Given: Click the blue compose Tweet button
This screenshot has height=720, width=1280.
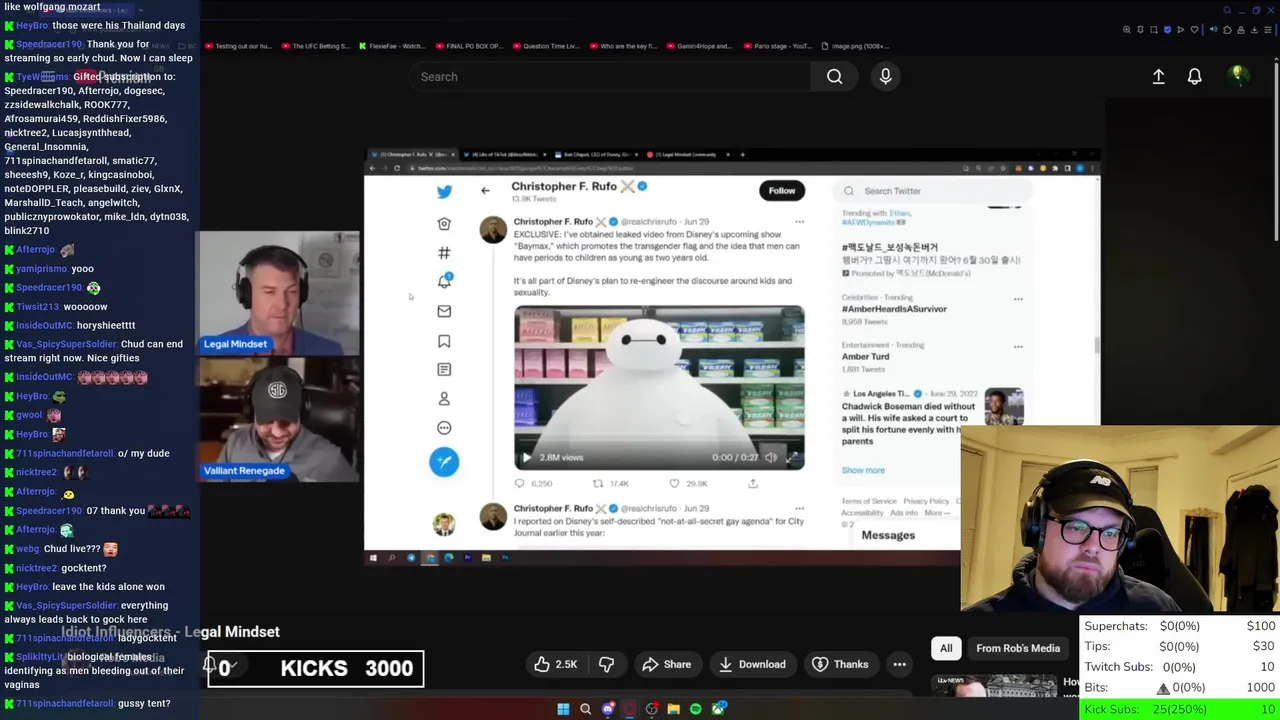Looking at the screenshot, I should coord(444,461).
